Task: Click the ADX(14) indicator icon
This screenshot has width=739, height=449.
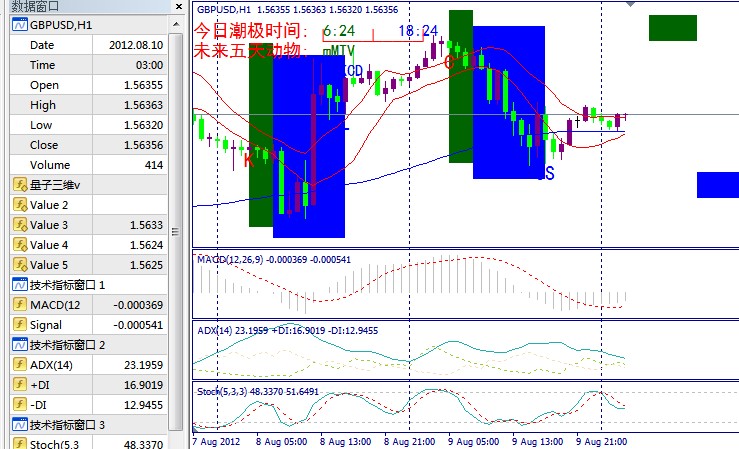Action: [x=20, y=365]
